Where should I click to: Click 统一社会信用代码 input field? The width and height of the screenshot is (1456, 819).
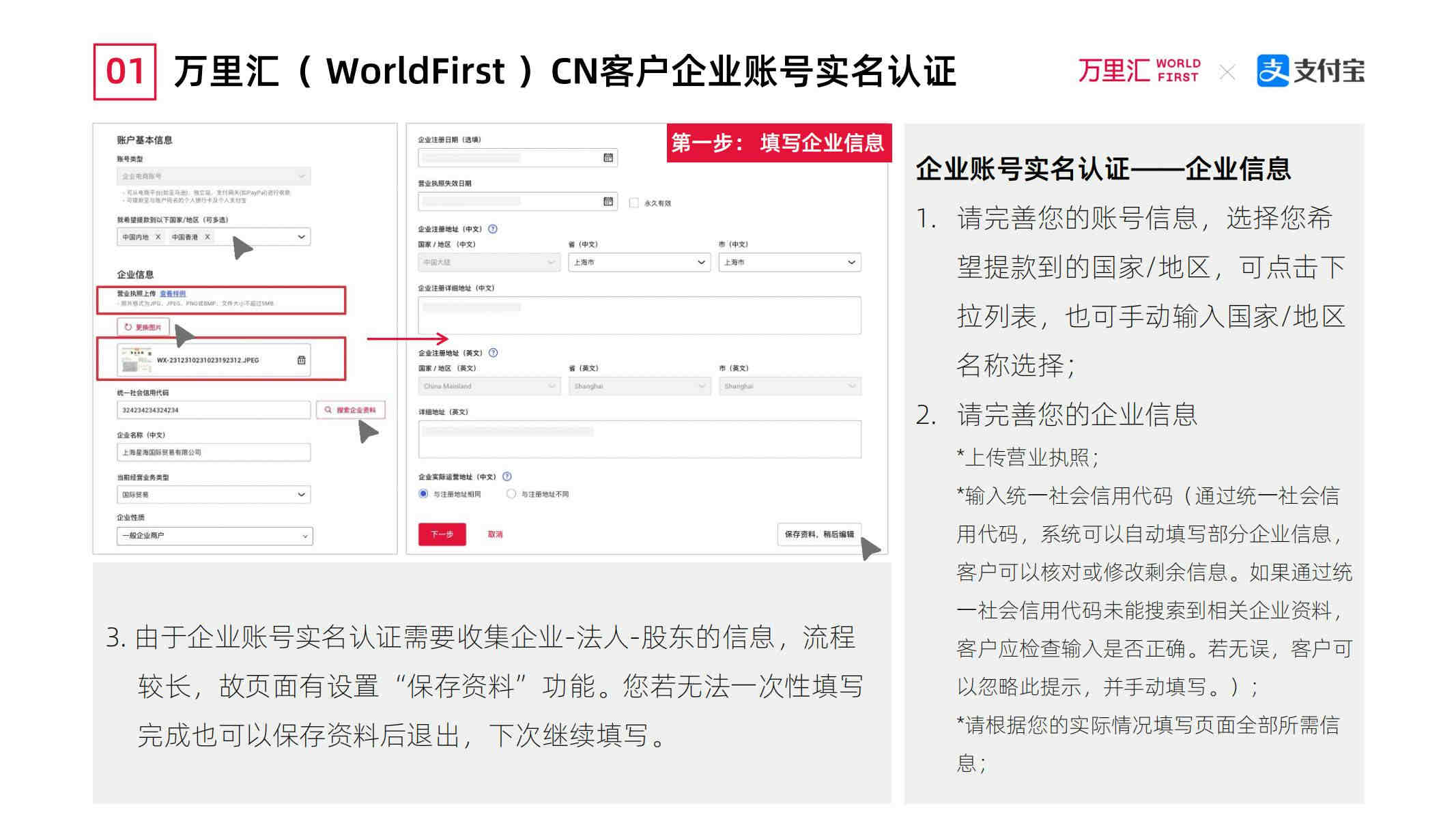tap(213, 409)
